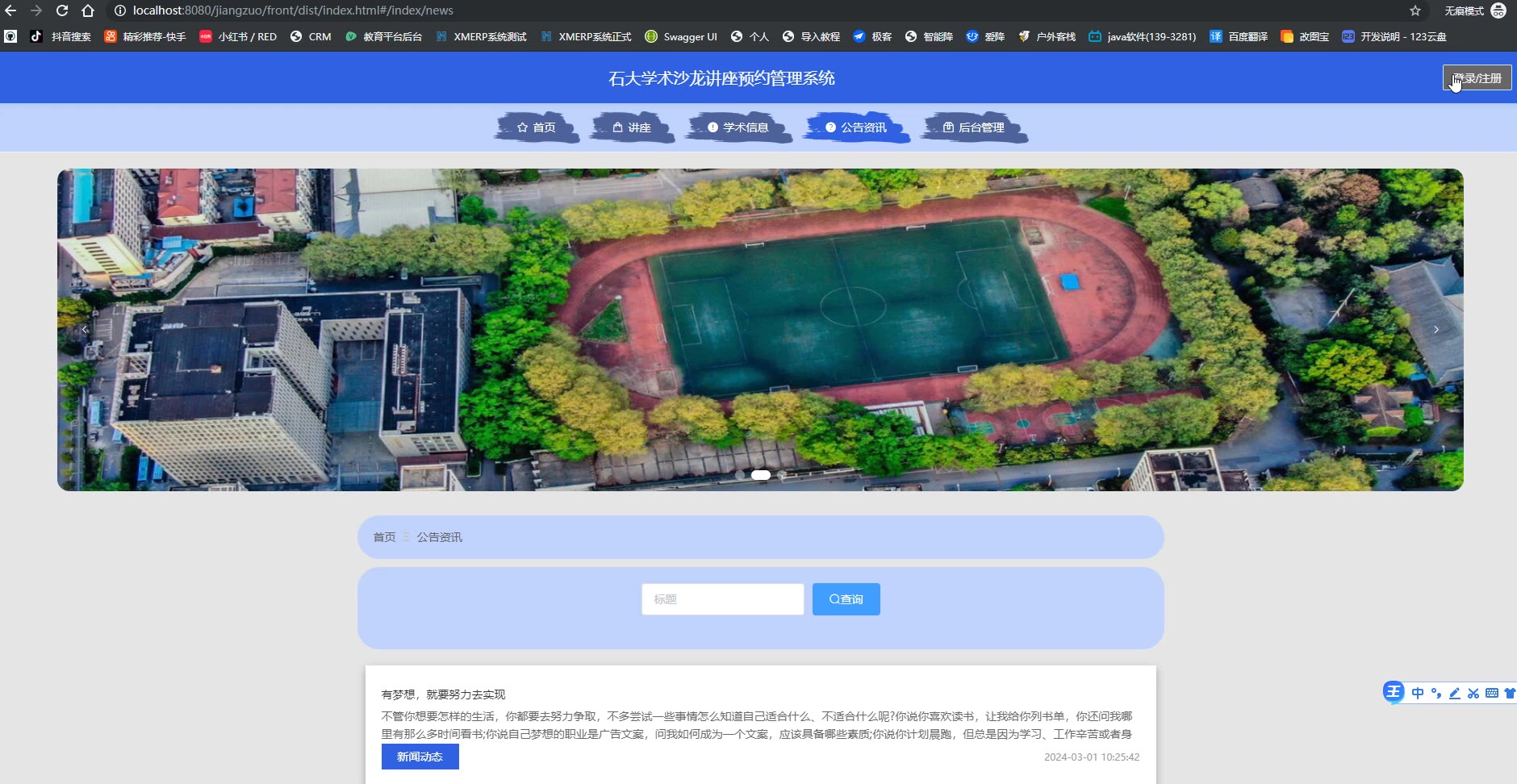Open the 户外客栈 bookmark
Screen dimensions: 1517x784
(x=1047, y=36)
